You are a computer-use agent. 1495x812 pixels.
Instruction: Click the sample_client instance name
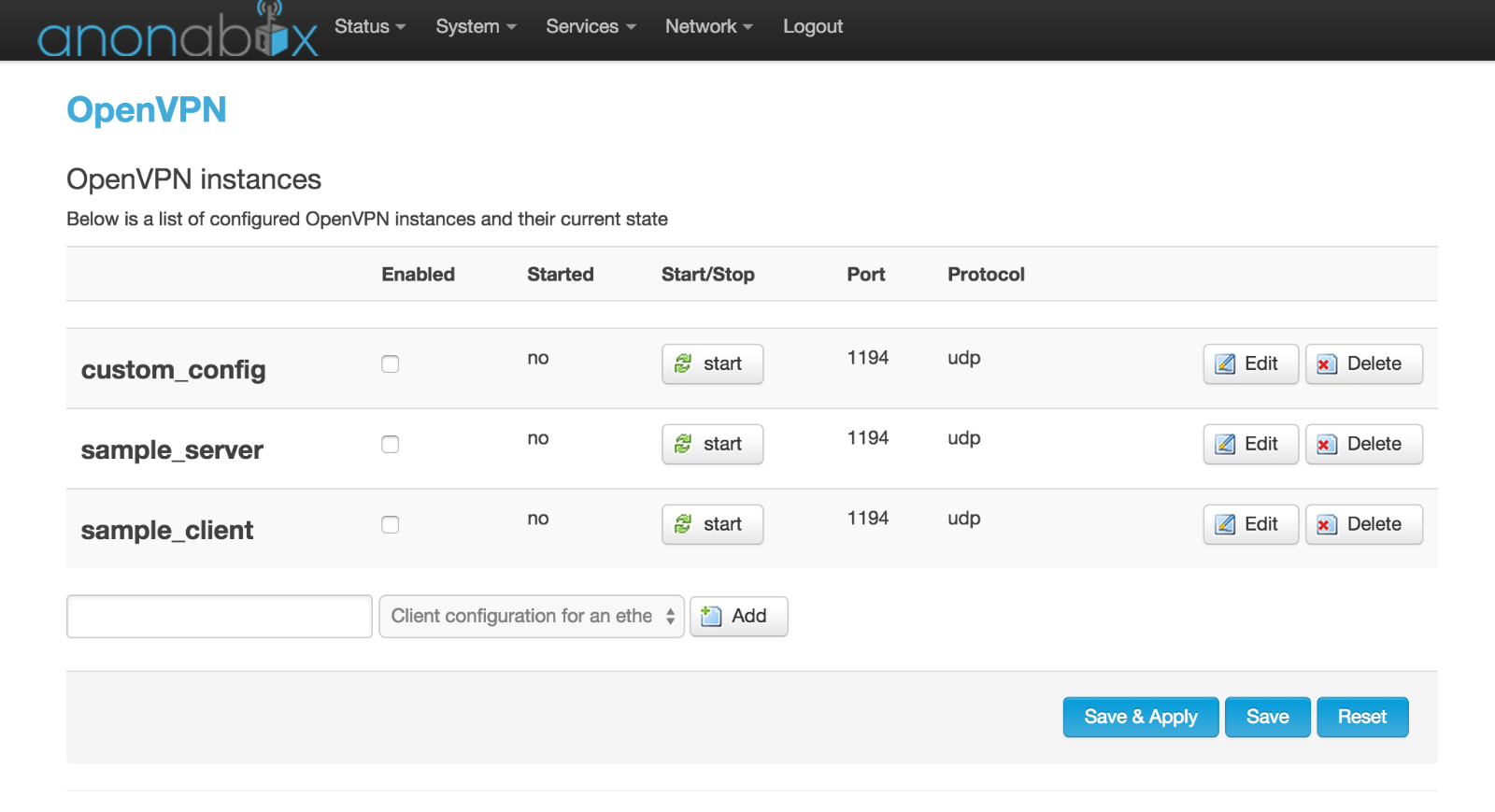(x=167, y=531)
